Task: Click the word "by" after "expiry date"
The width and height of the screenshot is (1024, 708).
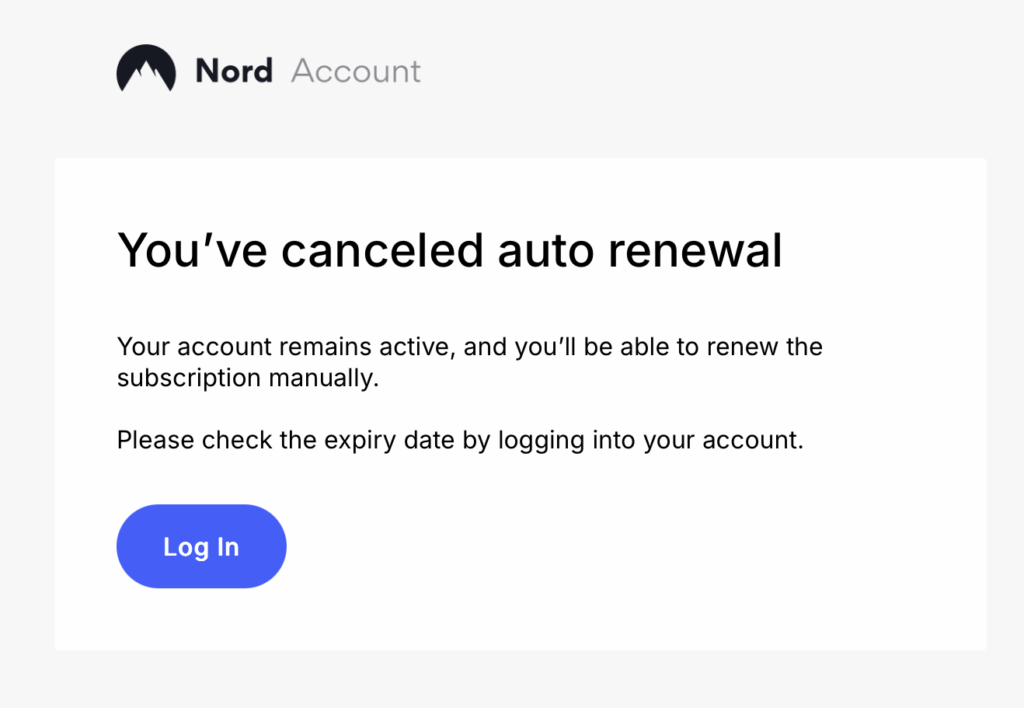Action: pyautogui.click(x=476, y=440)
